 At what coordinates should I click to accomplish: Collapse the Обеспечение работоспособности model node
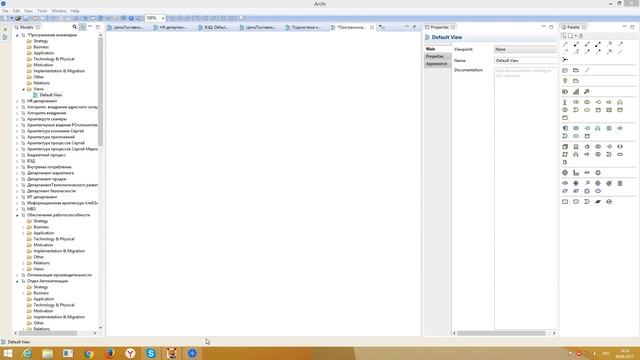click(x=17, y=215)
